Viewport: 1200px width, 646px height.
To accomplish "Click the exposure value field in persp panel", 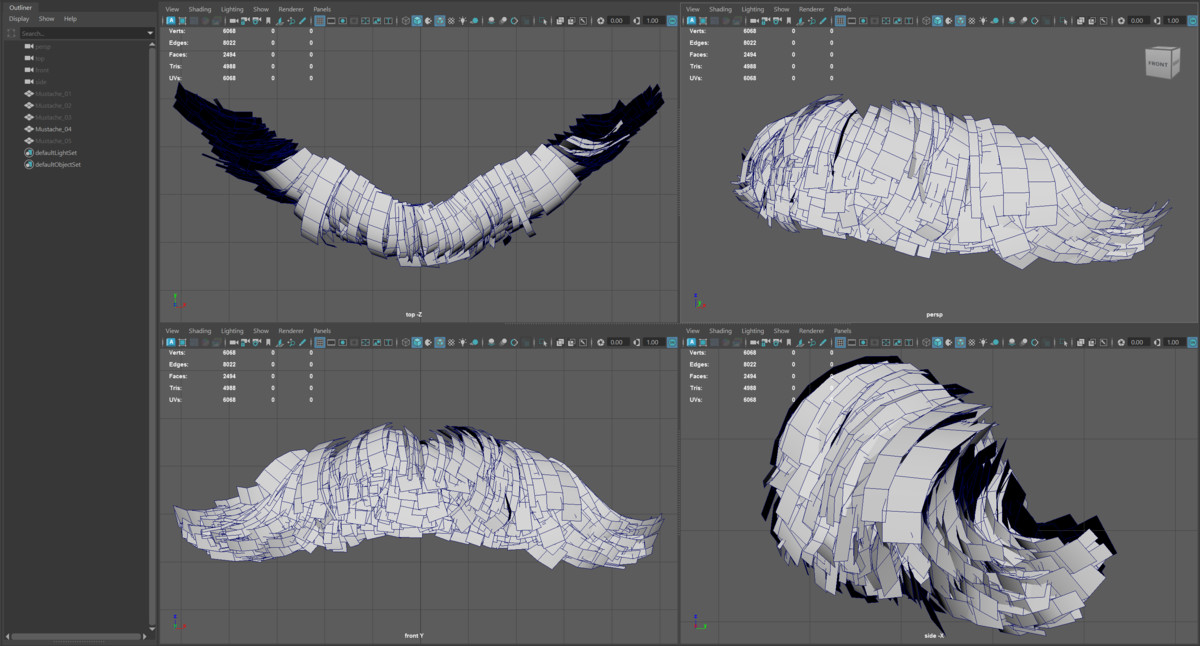I will [1137, 20].
